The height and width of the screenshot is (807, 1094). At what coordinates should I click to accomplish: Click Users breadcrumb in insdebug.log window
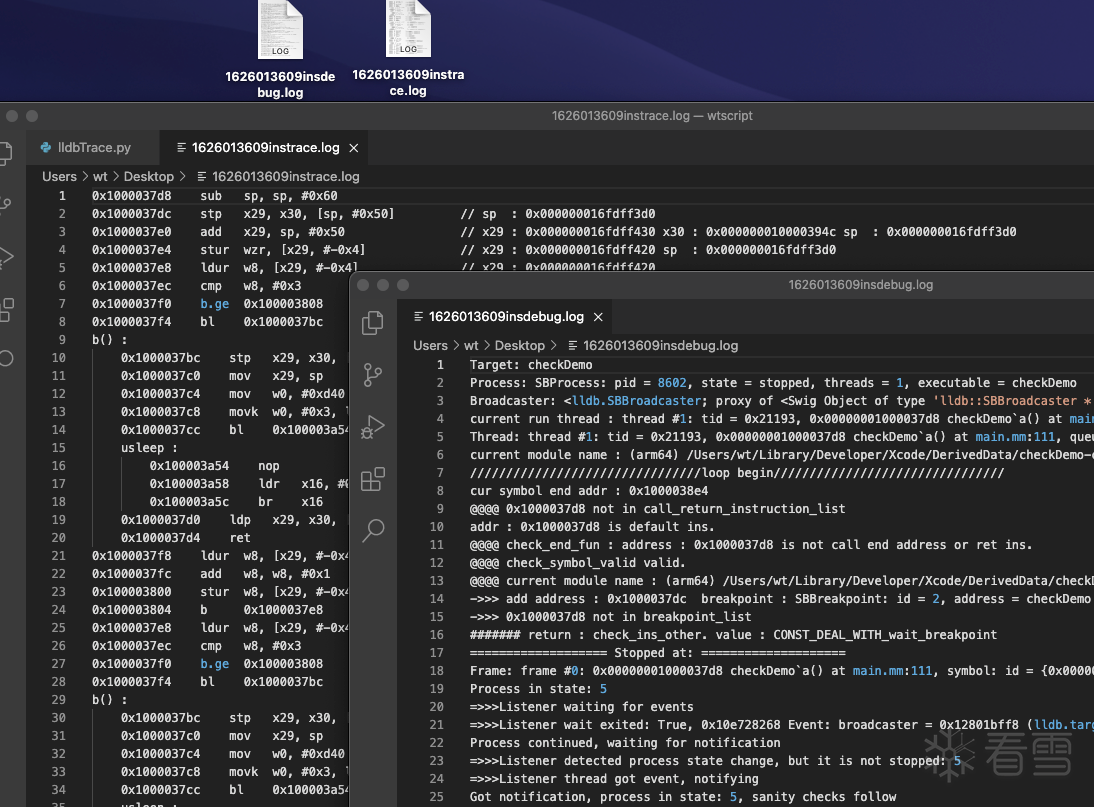tap(430, 345)
